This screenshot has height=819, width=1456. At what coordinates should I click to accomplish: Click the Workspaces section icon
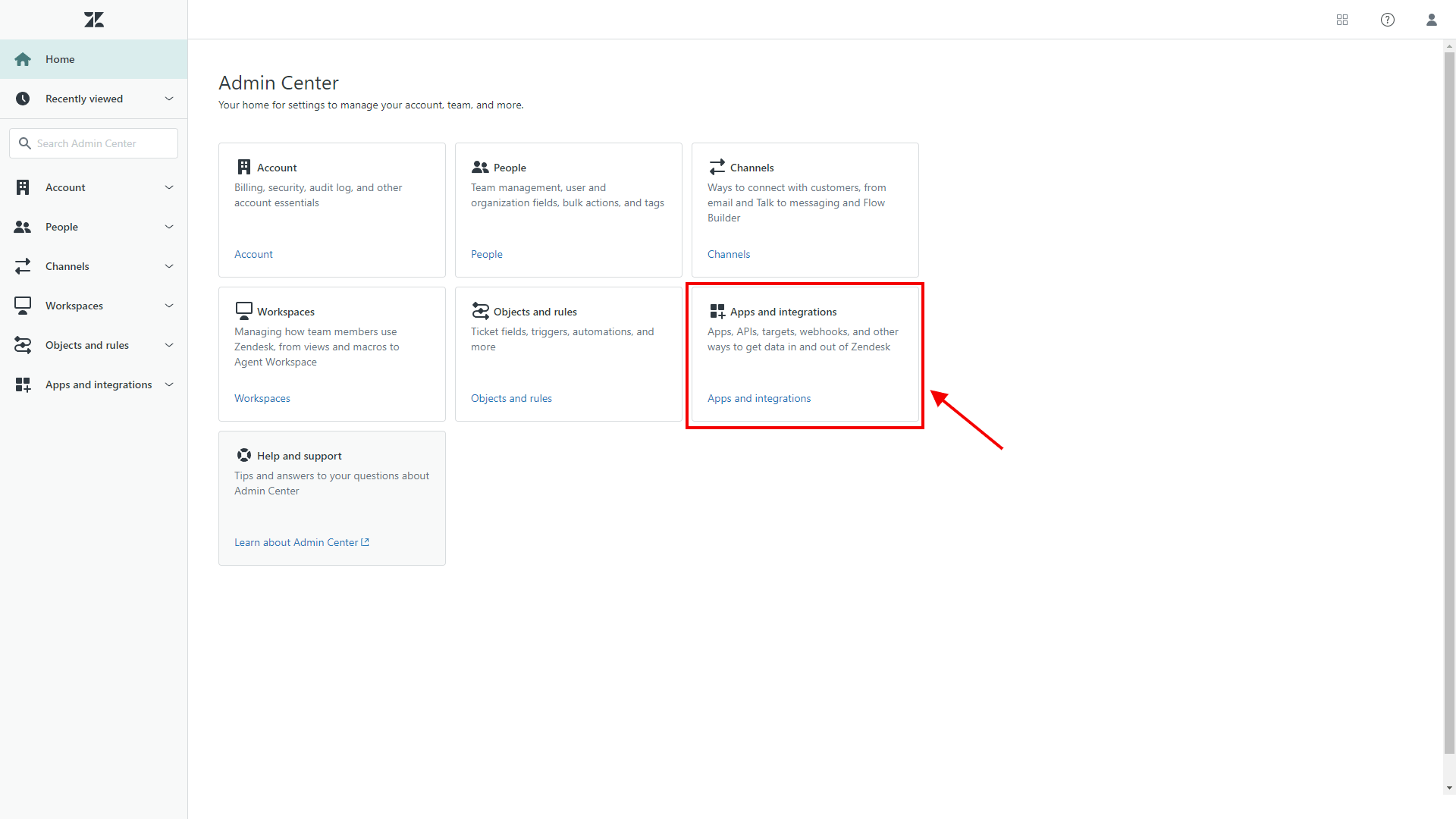click(243, 310)
